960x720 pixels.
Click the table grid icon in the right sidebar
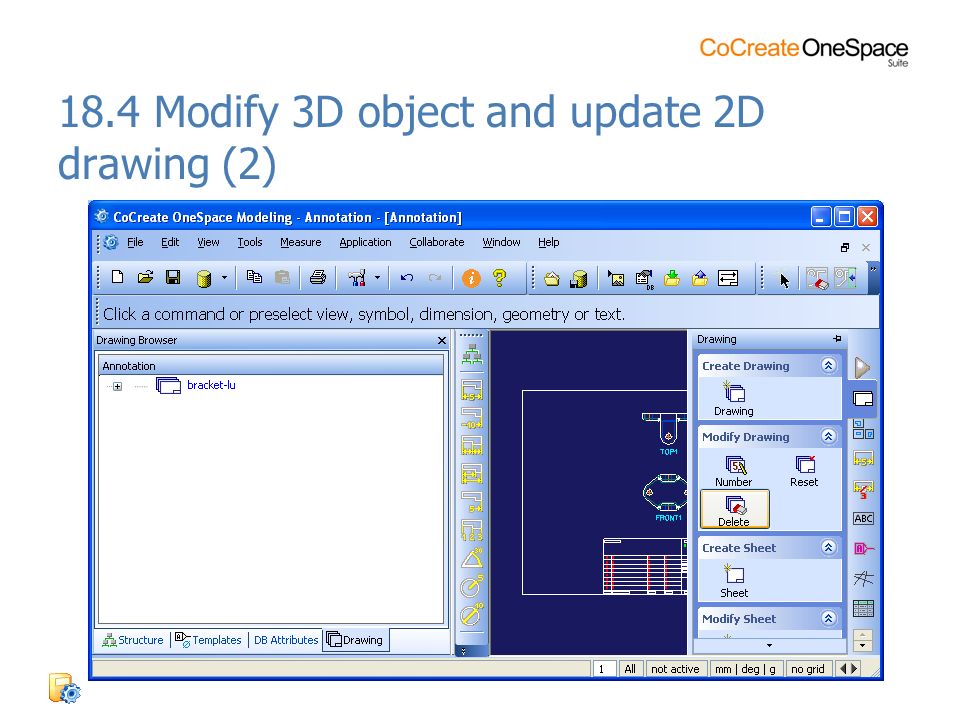863,609
